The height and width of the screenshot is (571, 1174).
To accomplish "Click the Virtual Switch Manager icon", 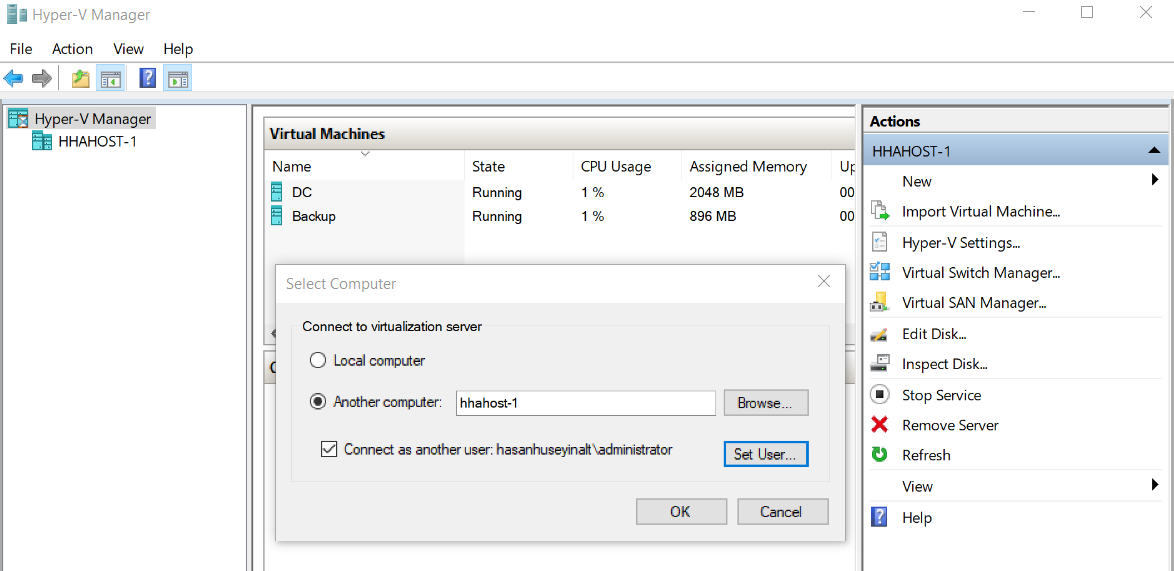I will (880, 272).
